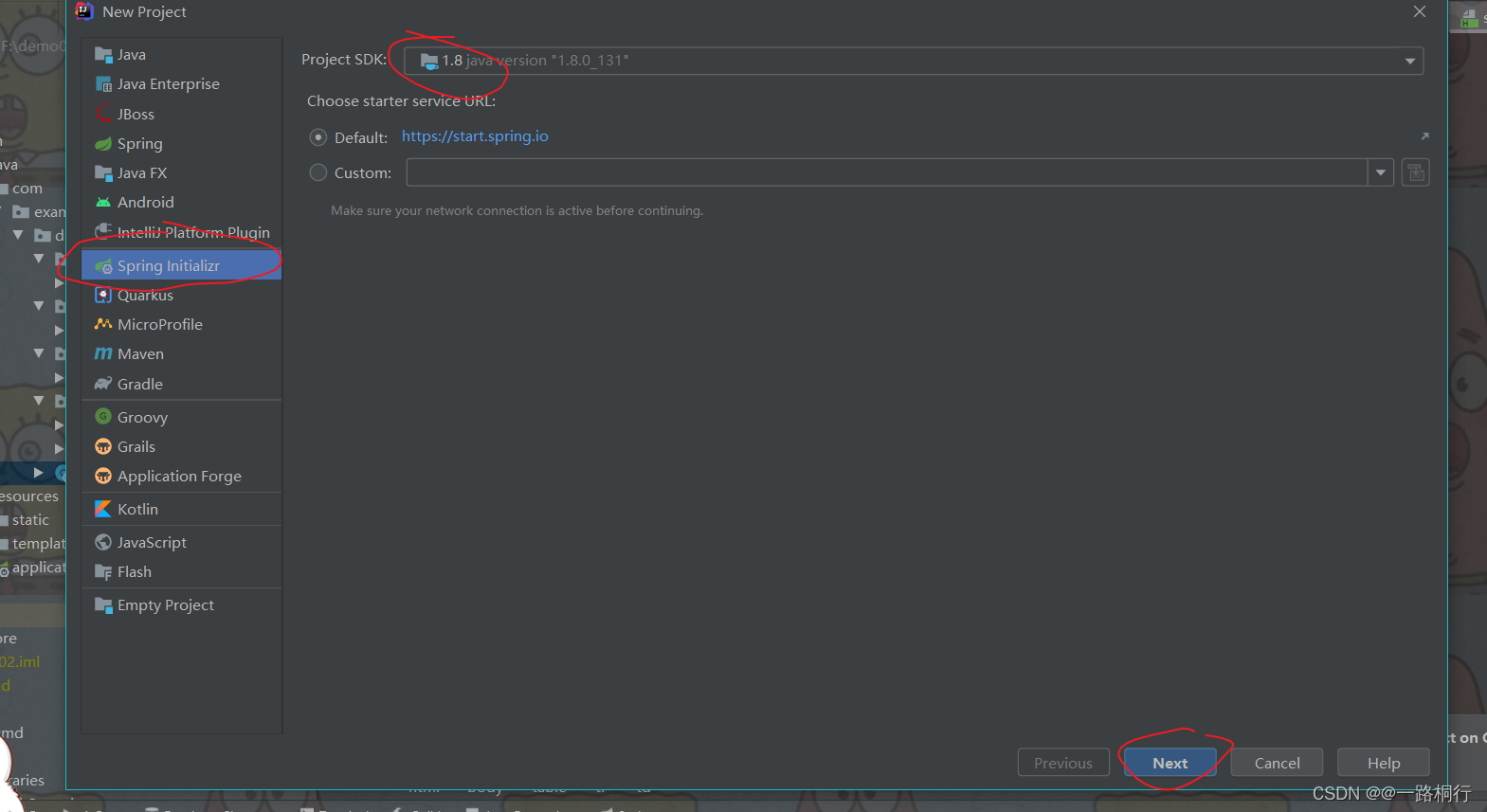The width and height of the screenshot is (1487, 812).
Task: Select 'static' folder in background project tree
Action: click(30, 520)
